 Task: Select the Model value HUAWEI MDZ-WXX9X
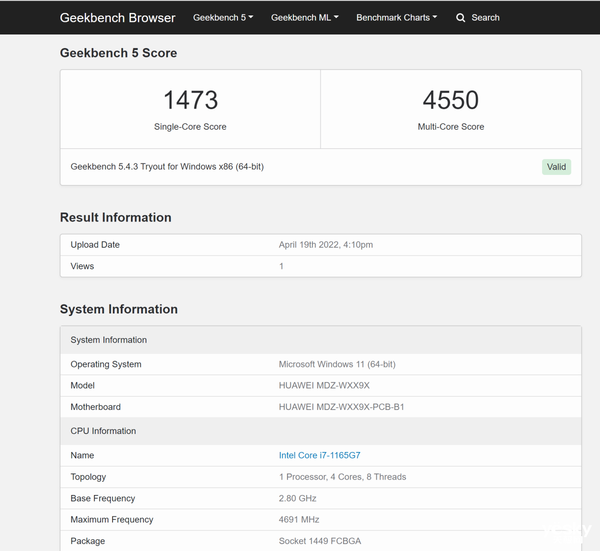pos(324,385)
